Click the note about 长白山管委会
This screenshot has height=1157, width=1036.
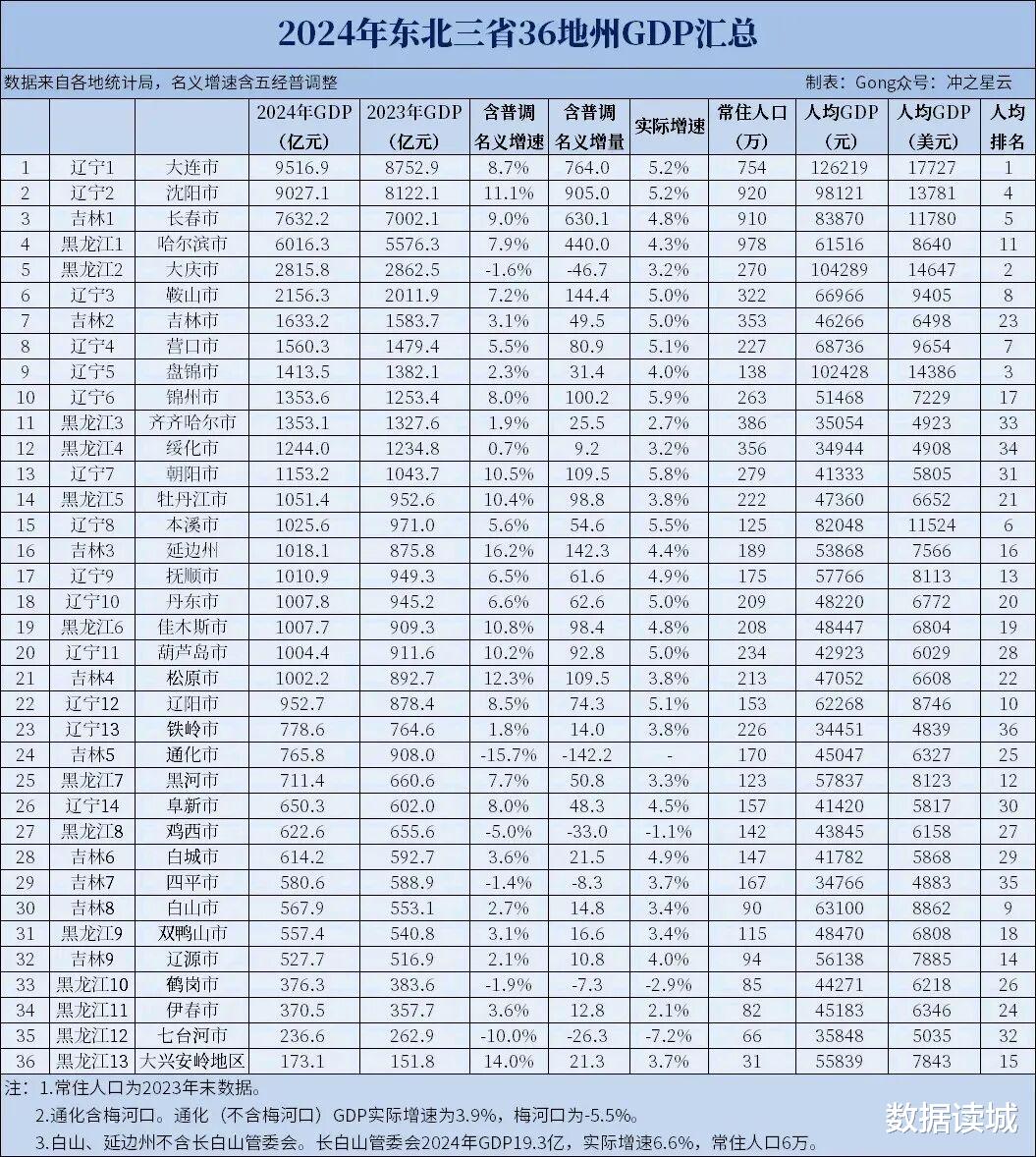427,1143
